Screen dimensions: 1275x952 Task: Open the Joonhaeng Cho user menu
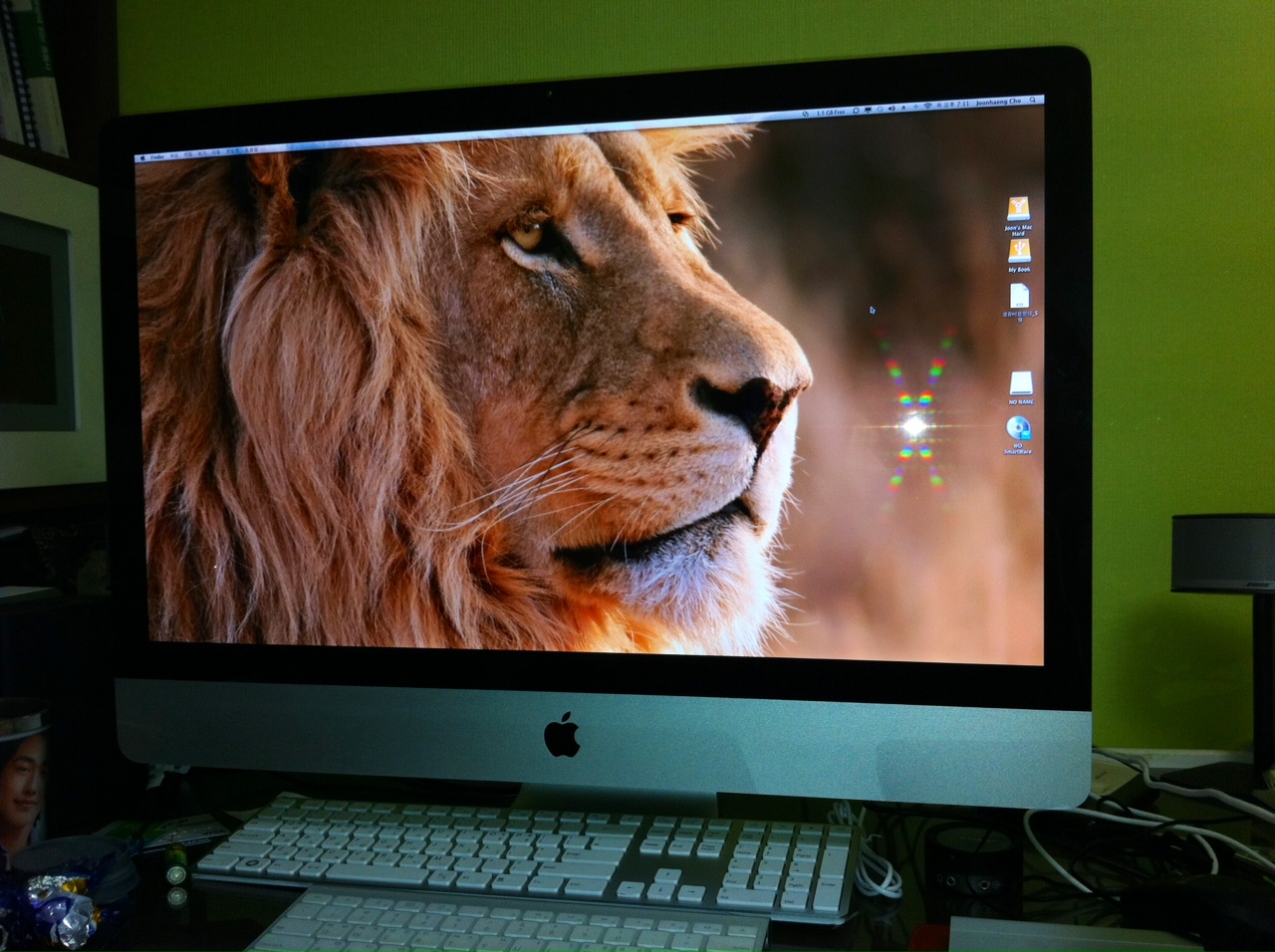[1000, 103]
